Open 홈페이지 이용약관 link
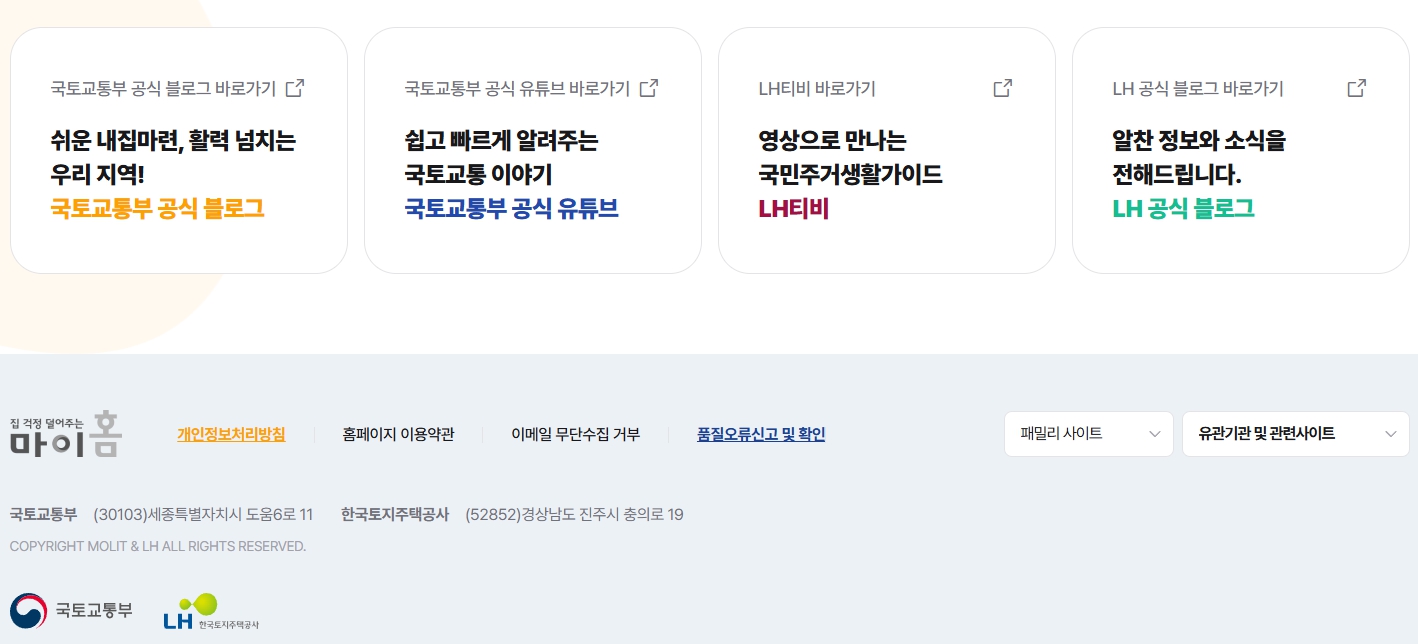This screenshot has width=1418, height=644. coord(398,434)
